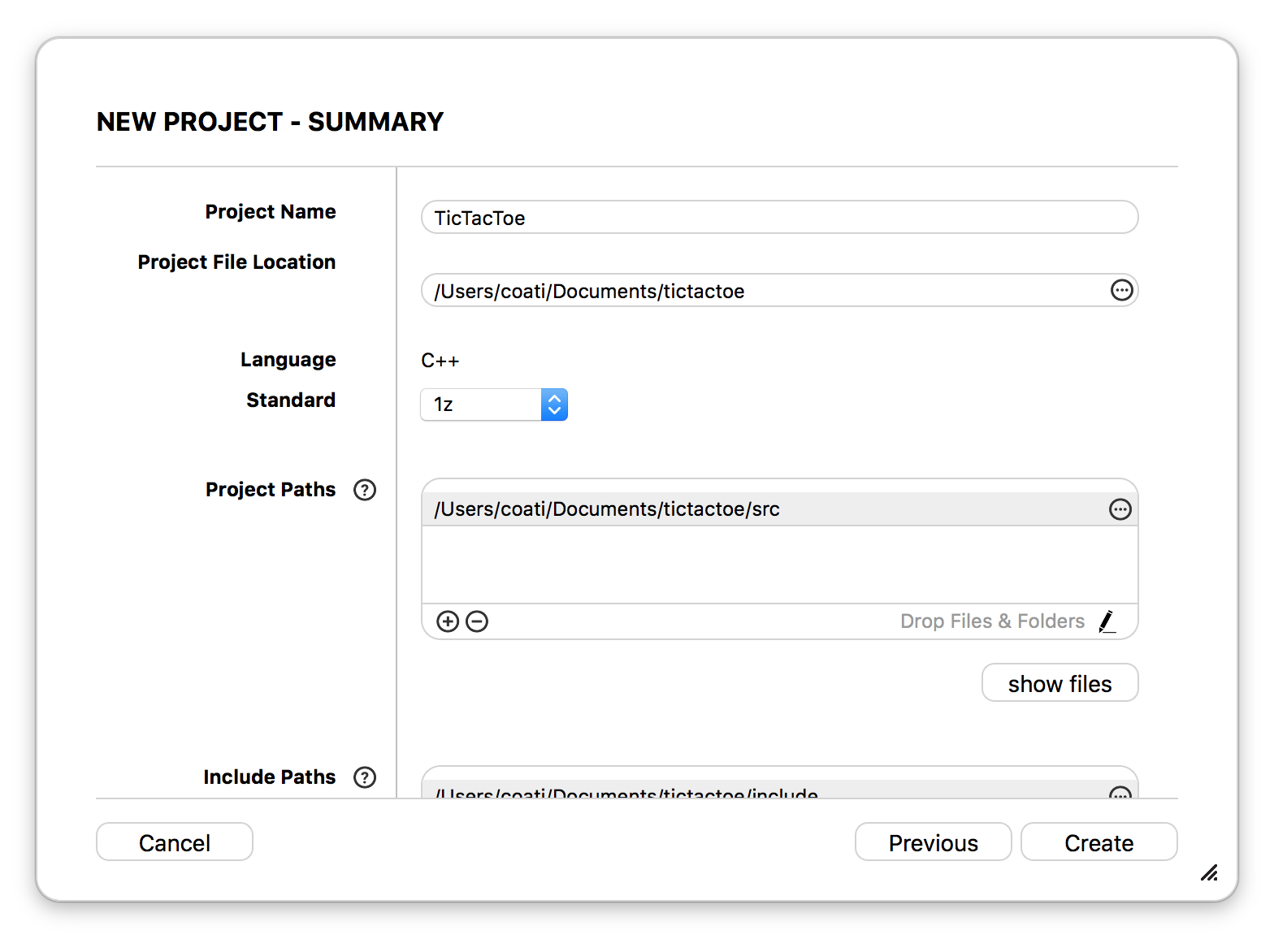Click the show files button
The image size is (1274, 952).
click(x=1059, y=683)
